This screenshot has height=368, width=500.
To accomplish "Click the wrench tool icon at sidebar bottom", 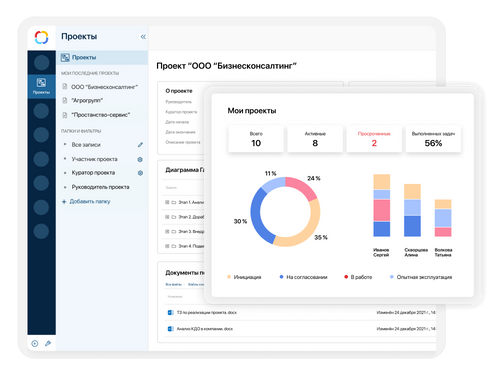I will [48, 343].
